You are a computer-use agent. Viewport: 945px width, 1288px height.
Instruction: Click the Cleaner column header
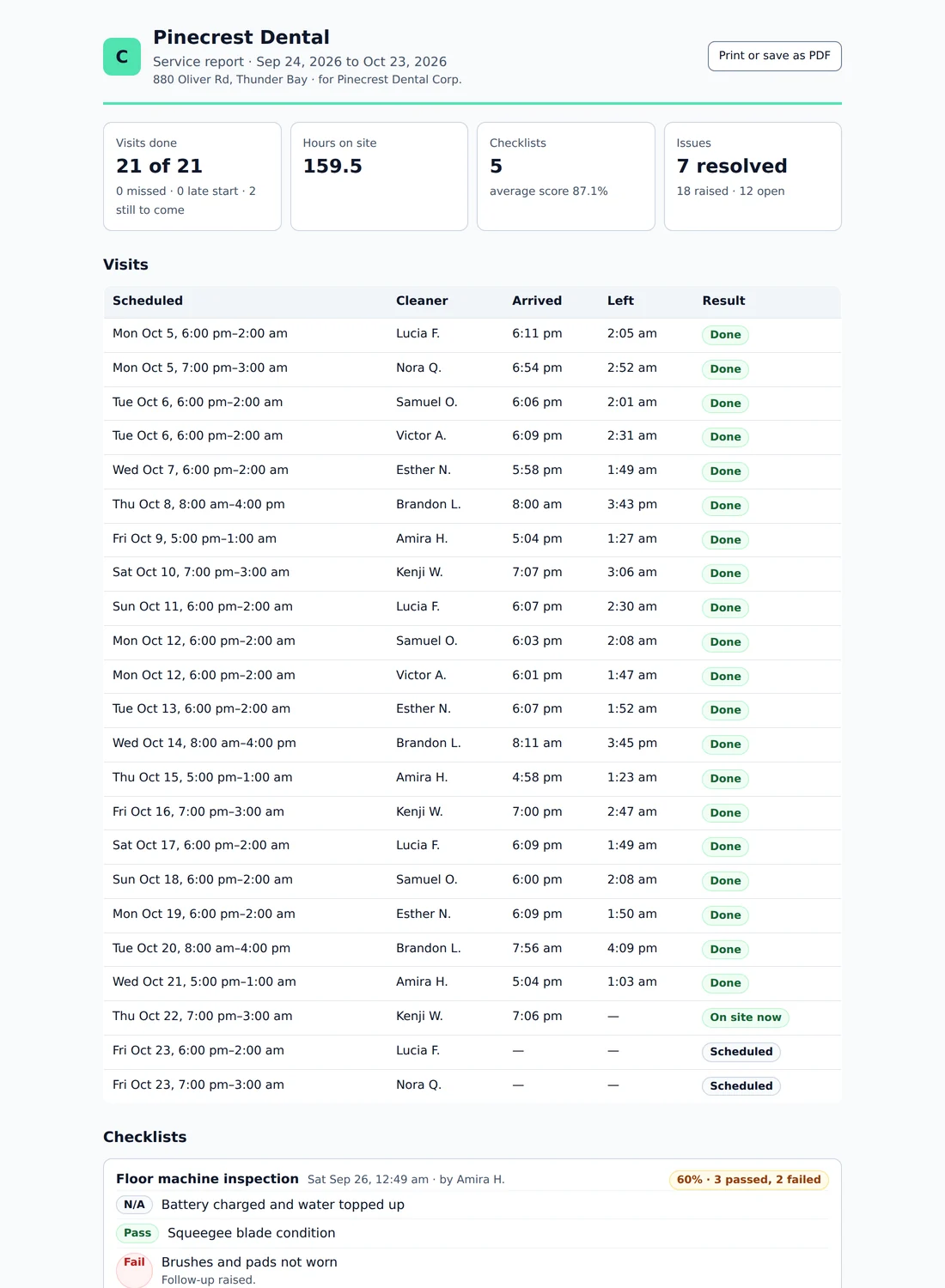pyautogui.click(x=422, y=301)
